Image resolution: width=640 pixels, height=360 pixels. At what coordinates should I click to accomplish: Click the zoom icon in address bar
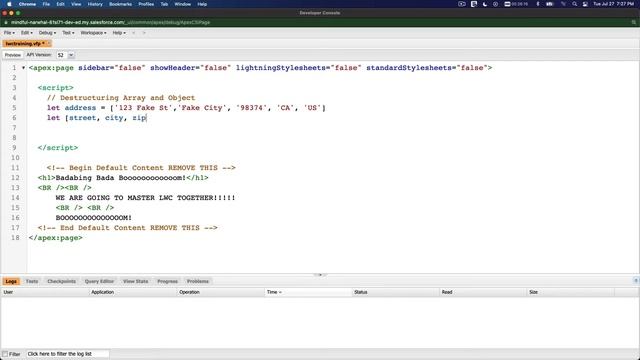coord(634,22)
